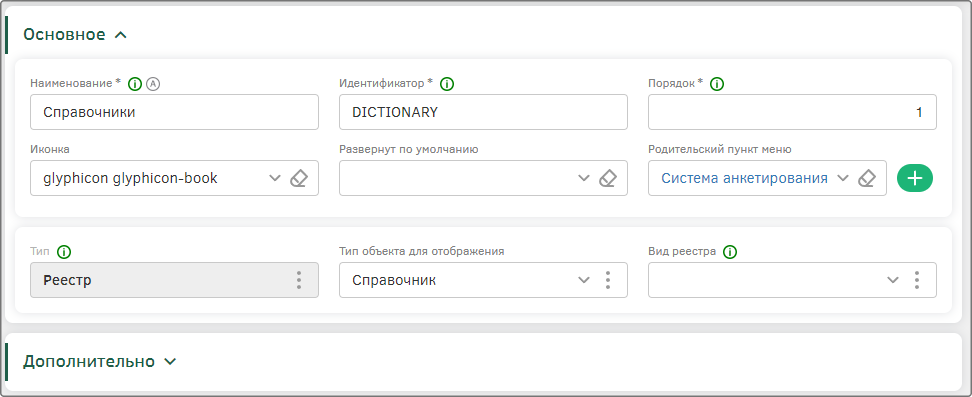The image size is (972, 397).
Task: Collapse the Основное section
Action: 121,35
